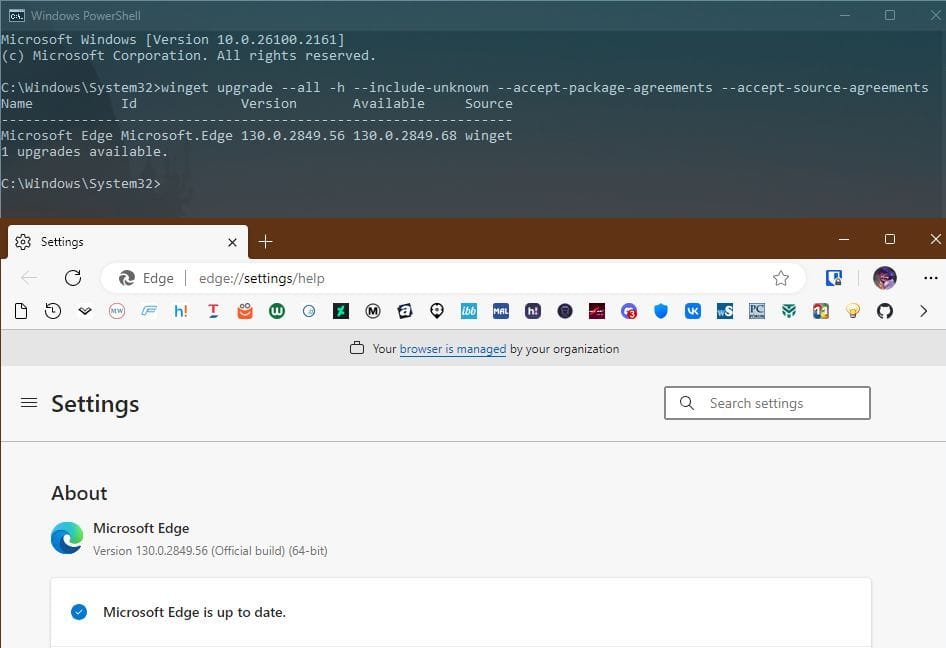This screenshot has height=648, width=946.
Task: Open the MW circle bookmark
Action: 117,311
